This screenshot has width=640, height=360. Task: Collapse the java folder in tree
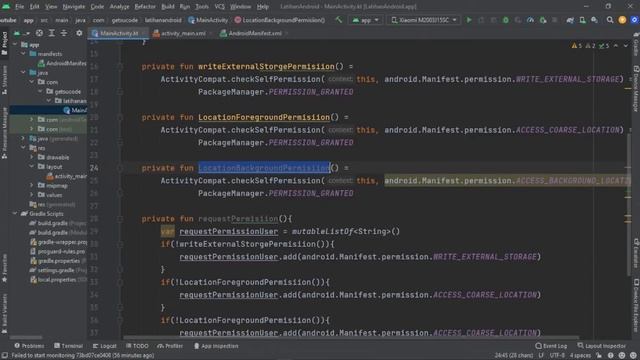click(x=23, y=73)
